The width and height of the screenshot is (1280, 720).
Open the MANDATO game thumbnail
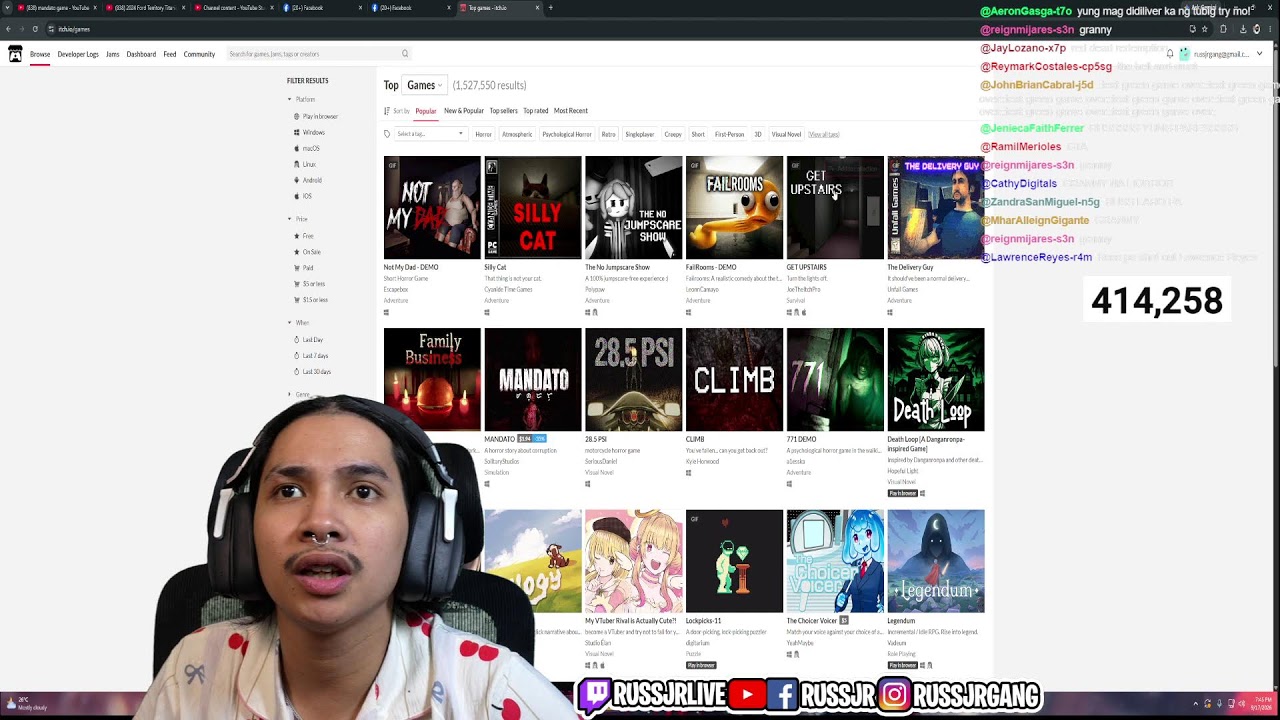point(533,380)
